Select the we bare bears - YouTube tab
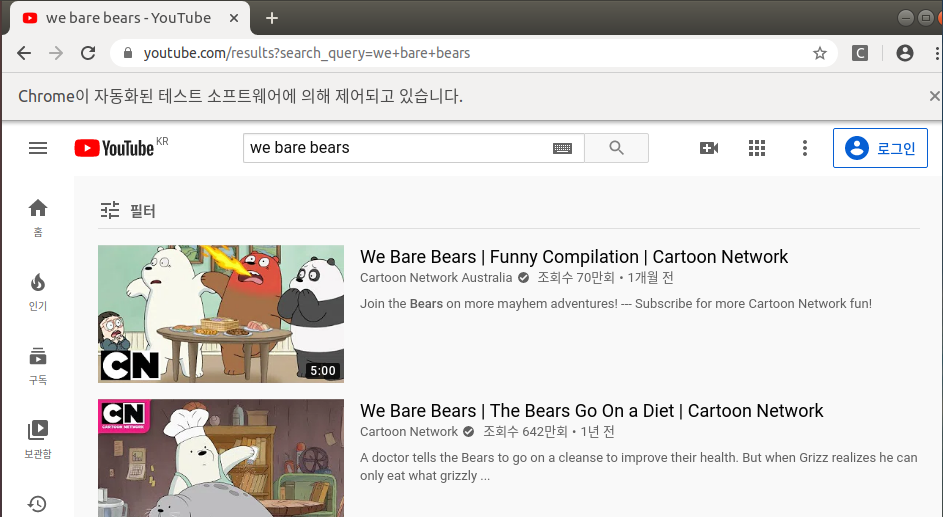Image resolution: width=943 pixels, height=517 pixels. [x=128, y=18]
